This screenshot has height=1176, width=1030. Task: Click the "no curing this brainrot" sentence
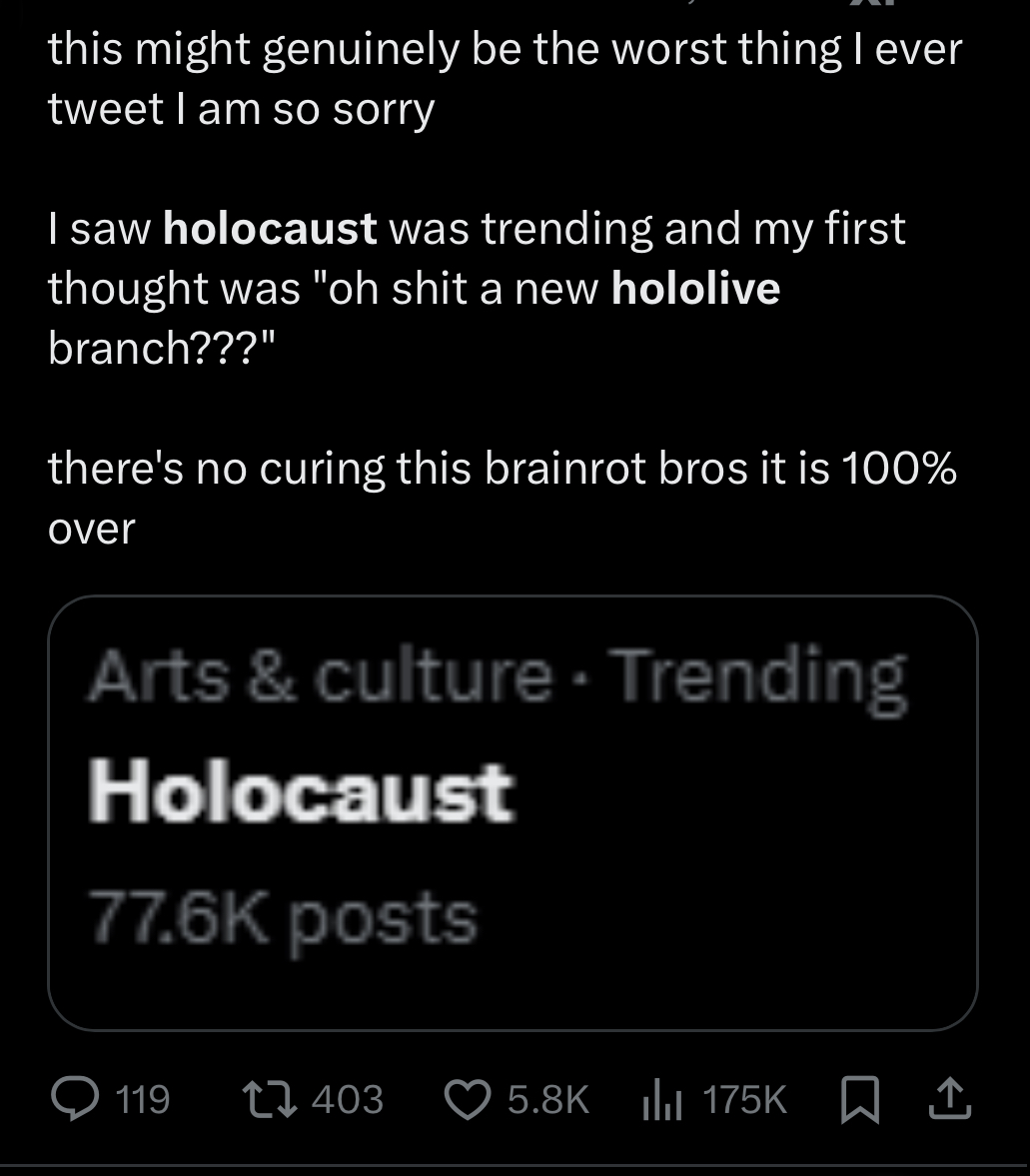coord(503,469)
